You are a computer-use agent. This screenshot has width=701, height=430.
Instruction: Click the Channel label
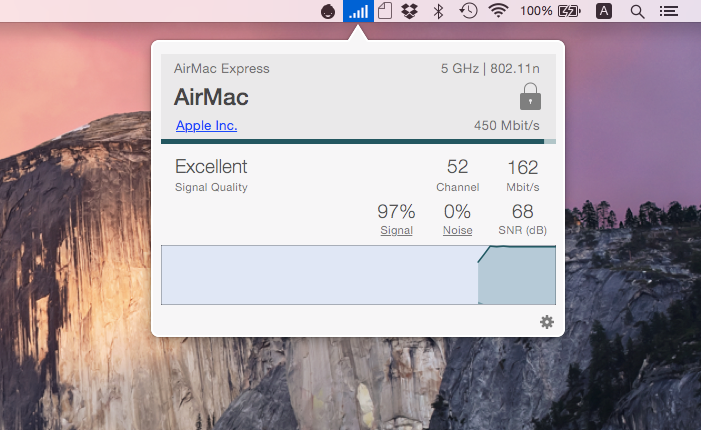pyautogui.click(x=458, y=187)
